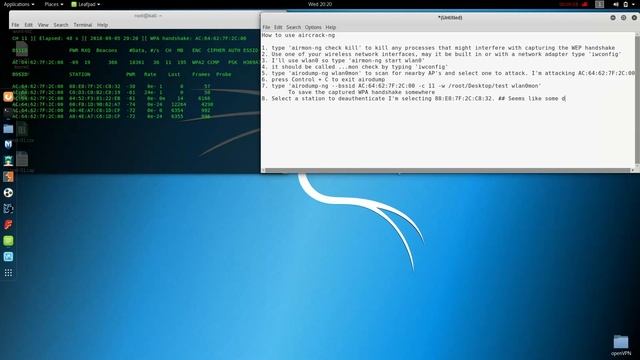Click line 4 'it should be called ...mon'
The height and width of the screenshot is (360, 640).
tap(355, 67)
